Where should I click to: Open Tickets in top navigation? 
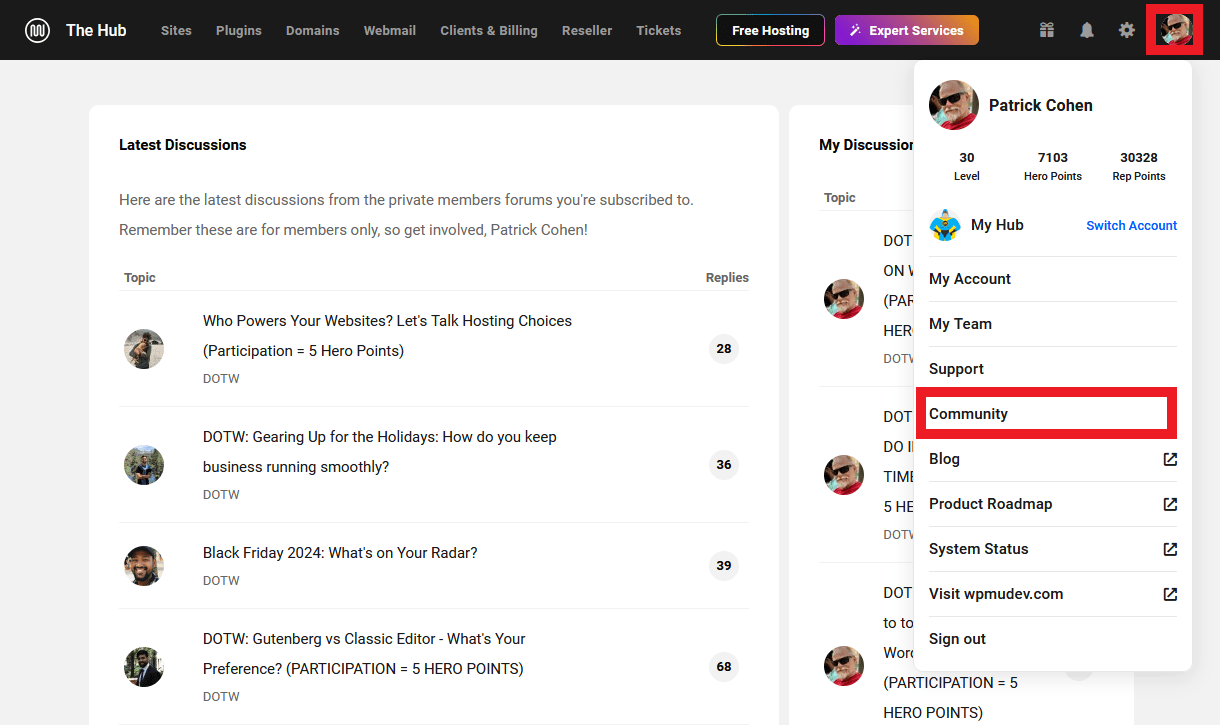coord(659,30)
